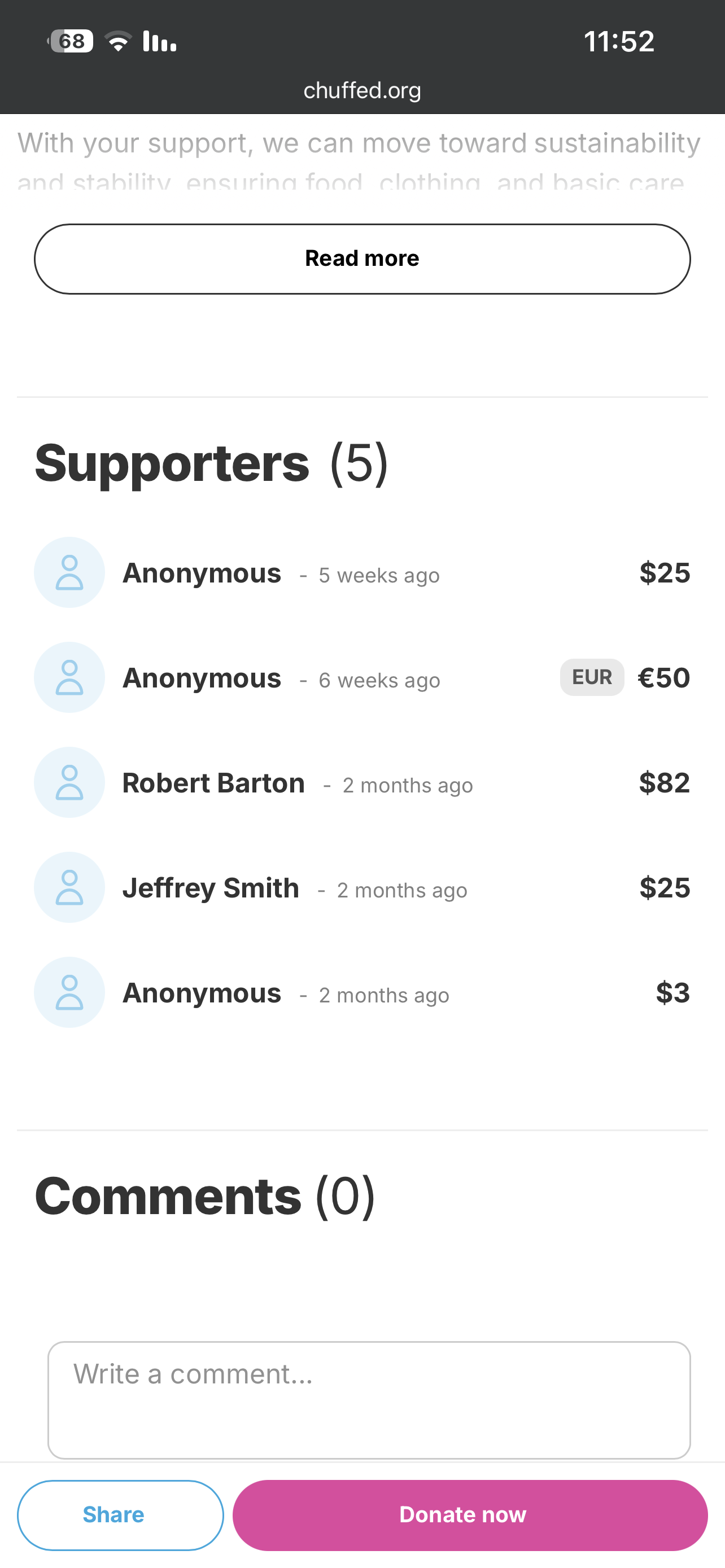This screenshot has height=1568, width=725.
Task: Tap the avatar of the $3 Anonymous donor
Action: click(x=69, y=992)
